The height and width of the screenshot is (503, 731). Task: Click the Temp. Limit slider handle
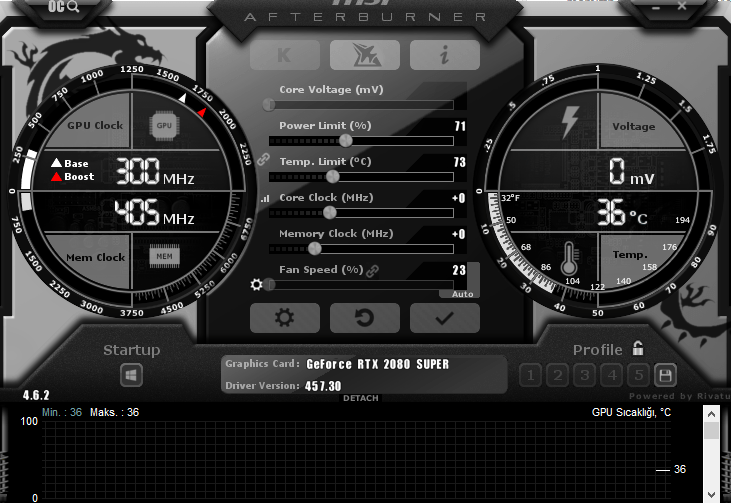click(x=332, y=177)
